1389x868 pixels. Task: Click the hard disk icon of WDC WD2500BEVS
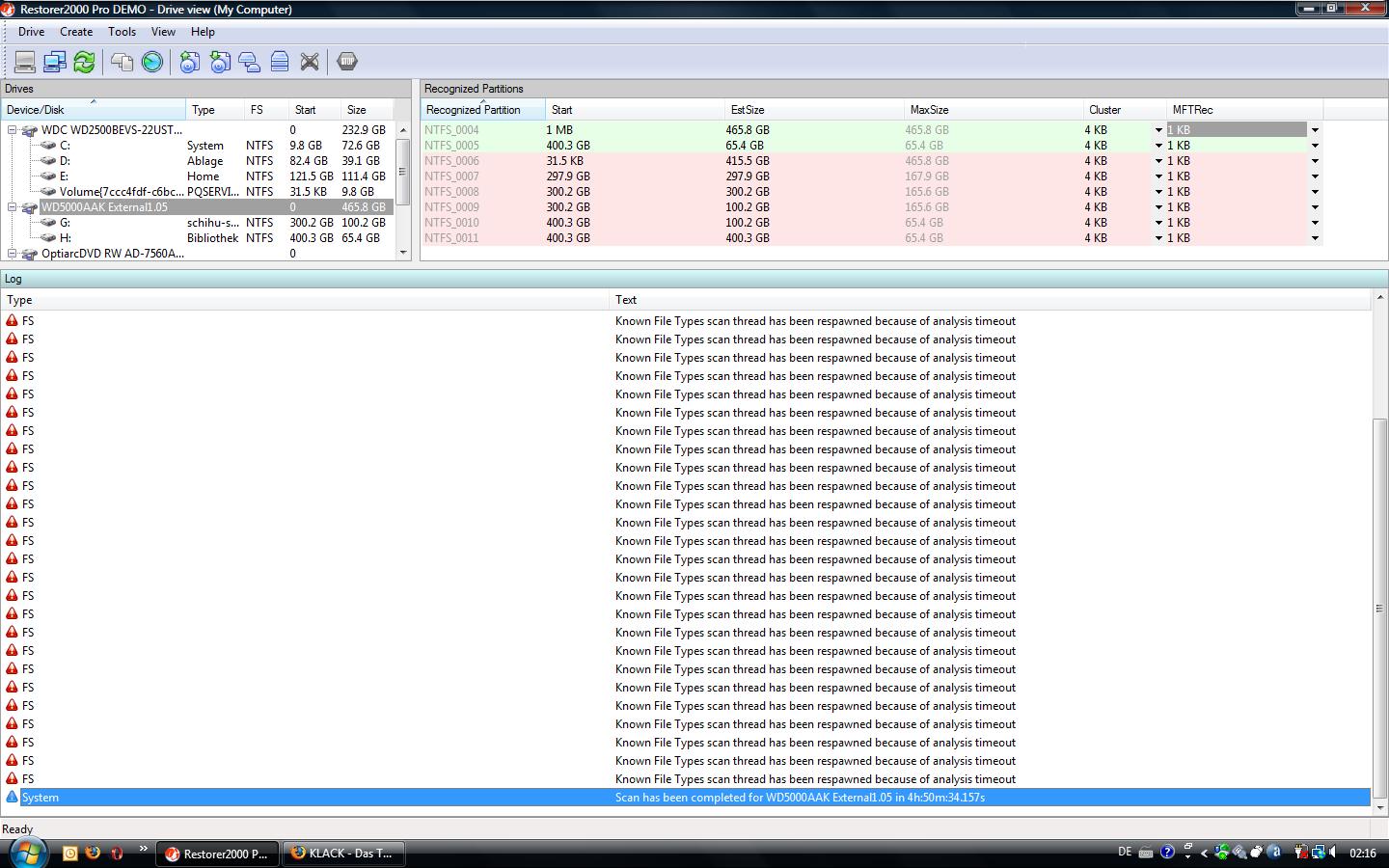coord(29,130)
